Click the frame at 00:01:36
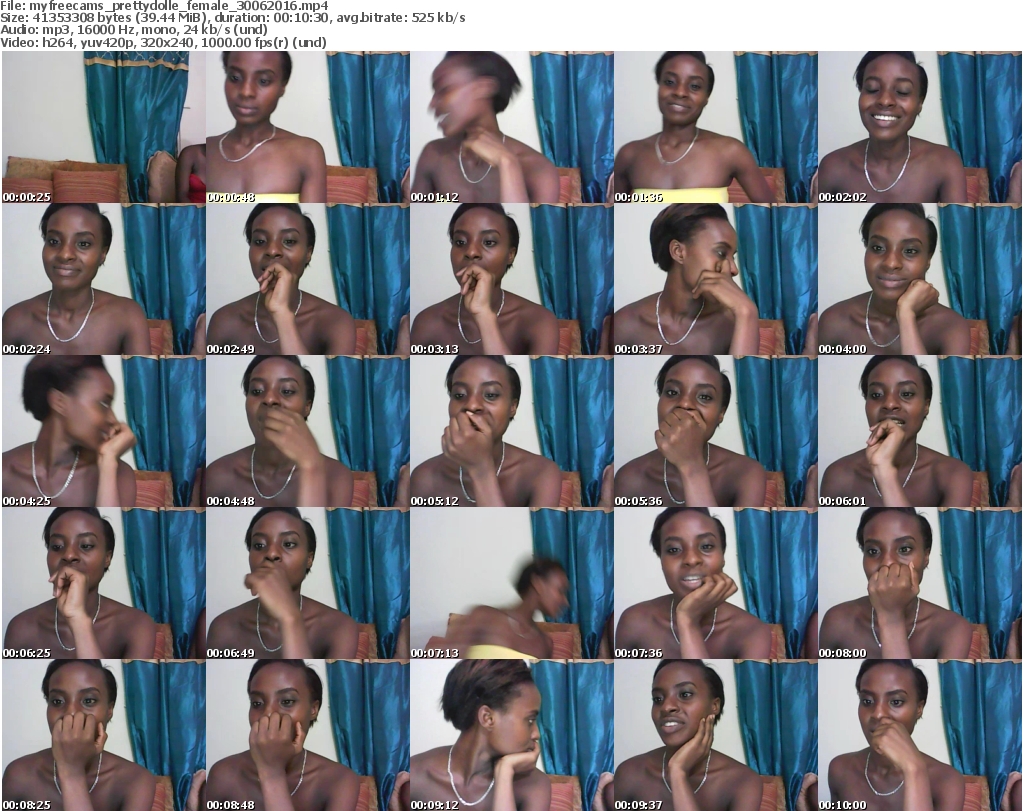Viewport: 1024px width, 811px height. (715, 128)
